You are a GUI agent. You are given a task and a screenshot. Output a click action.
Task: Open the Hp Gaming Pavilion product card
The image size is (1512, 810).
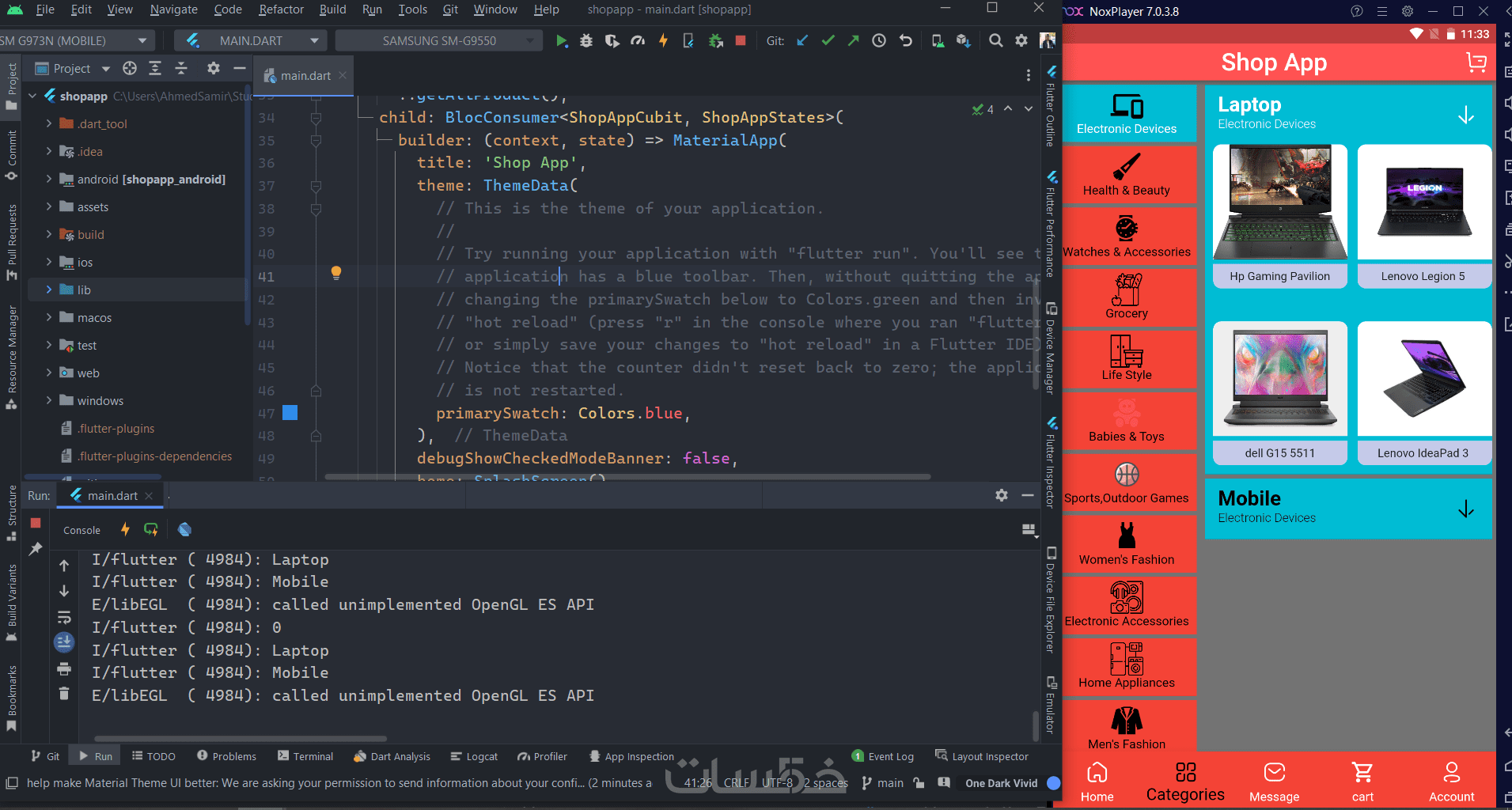coord(1279,216)
